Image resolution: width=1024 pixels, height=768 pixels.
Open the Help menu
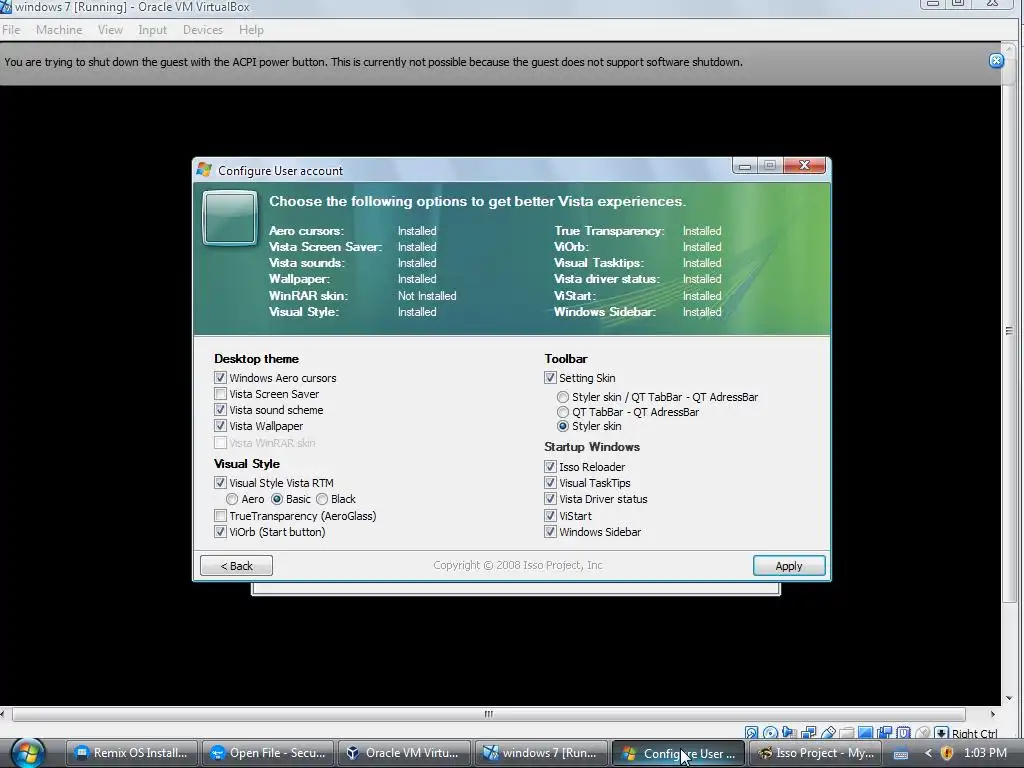[251, 30]
